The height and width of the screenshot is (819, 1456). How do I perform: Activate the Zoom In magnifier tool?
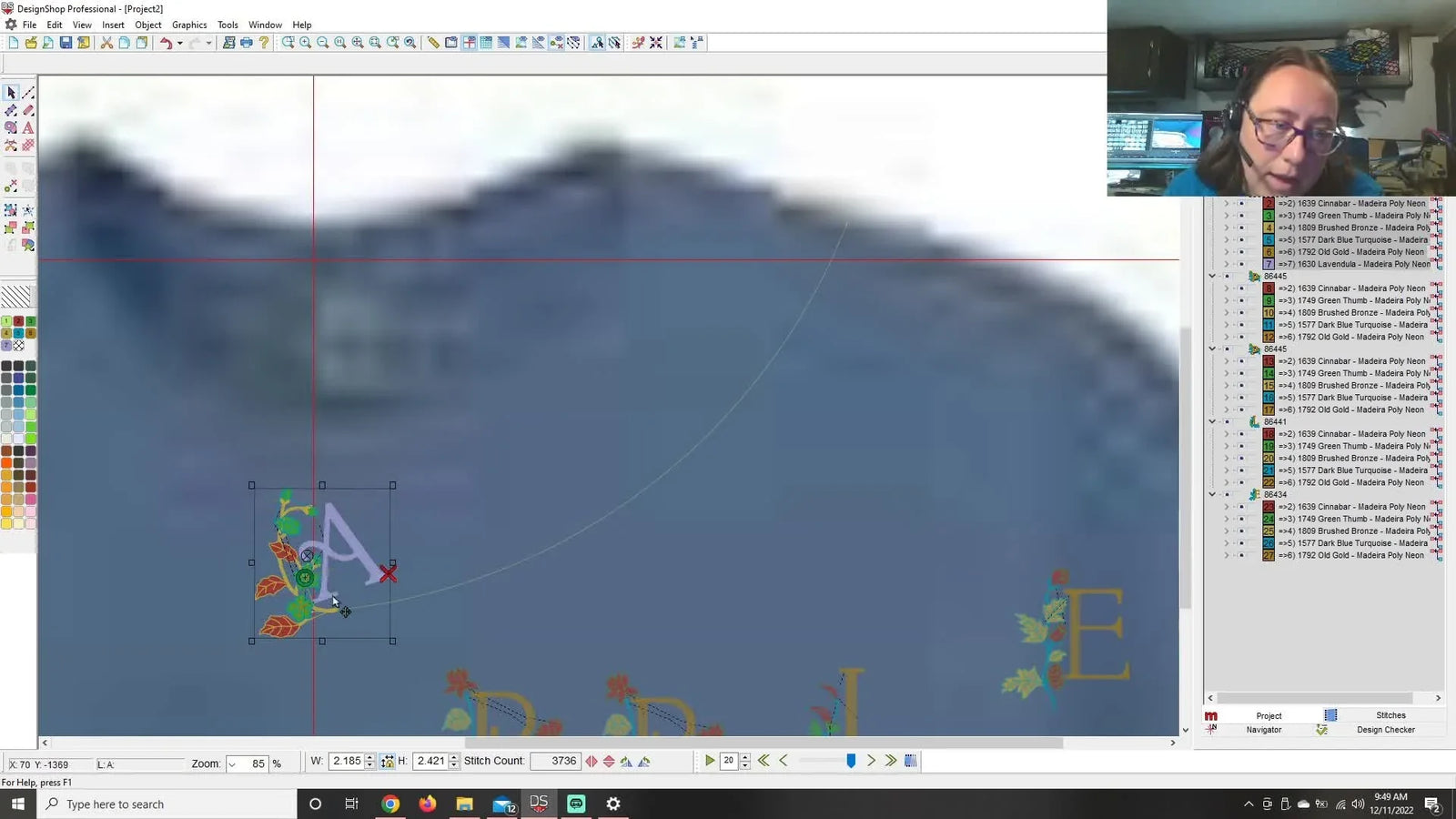[x=304, y=43]
